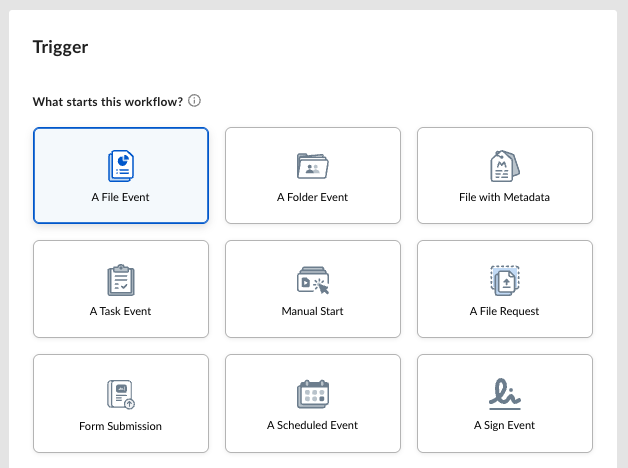This screenshot has width=628, height=468.
Task: Click the File Event document icon
Action: pyautogui.click(x=120, y=165)
